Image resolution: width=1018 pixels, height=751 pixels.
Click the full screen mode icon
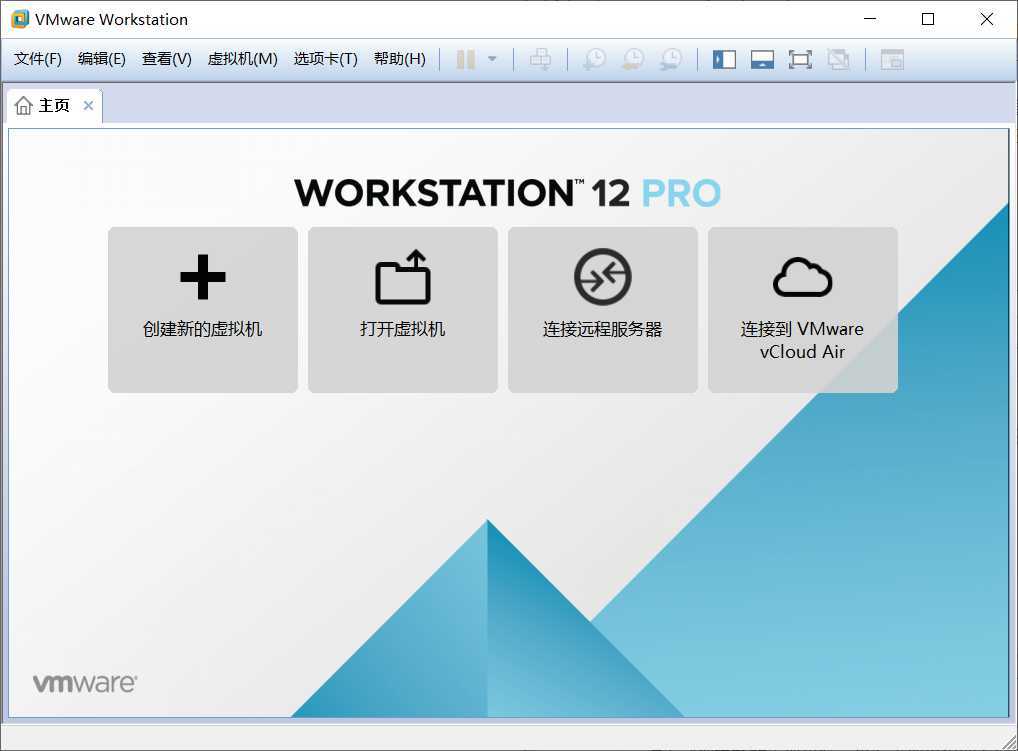click(800, 60)
